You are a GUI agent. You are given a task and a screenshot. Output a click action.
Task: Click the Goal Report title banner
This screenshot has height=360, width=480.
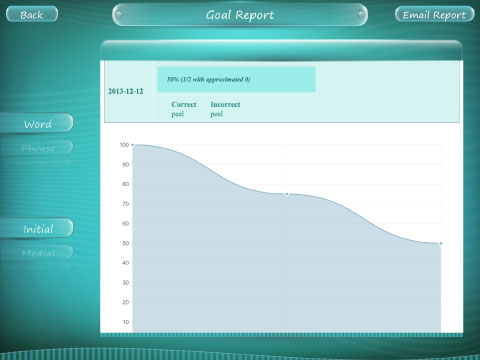click(x=240, y=15)
